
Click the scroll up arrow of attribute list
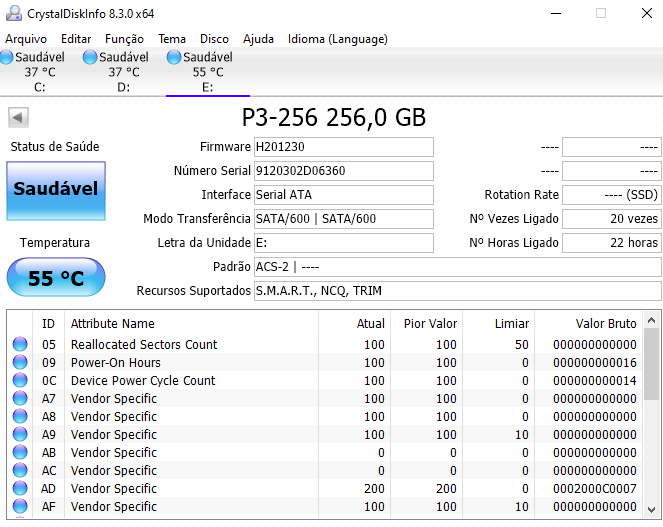(x=652, y=321)
